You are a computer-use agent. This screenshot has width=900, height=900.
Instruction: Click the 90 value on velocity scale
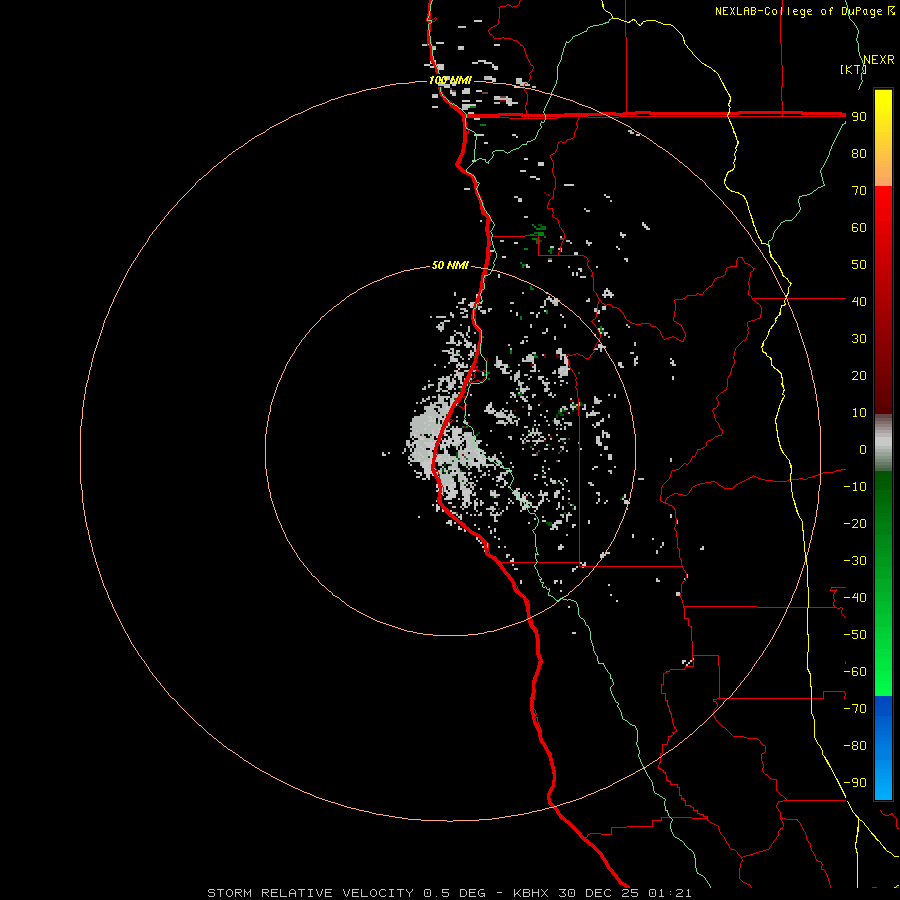pos(859,117)
